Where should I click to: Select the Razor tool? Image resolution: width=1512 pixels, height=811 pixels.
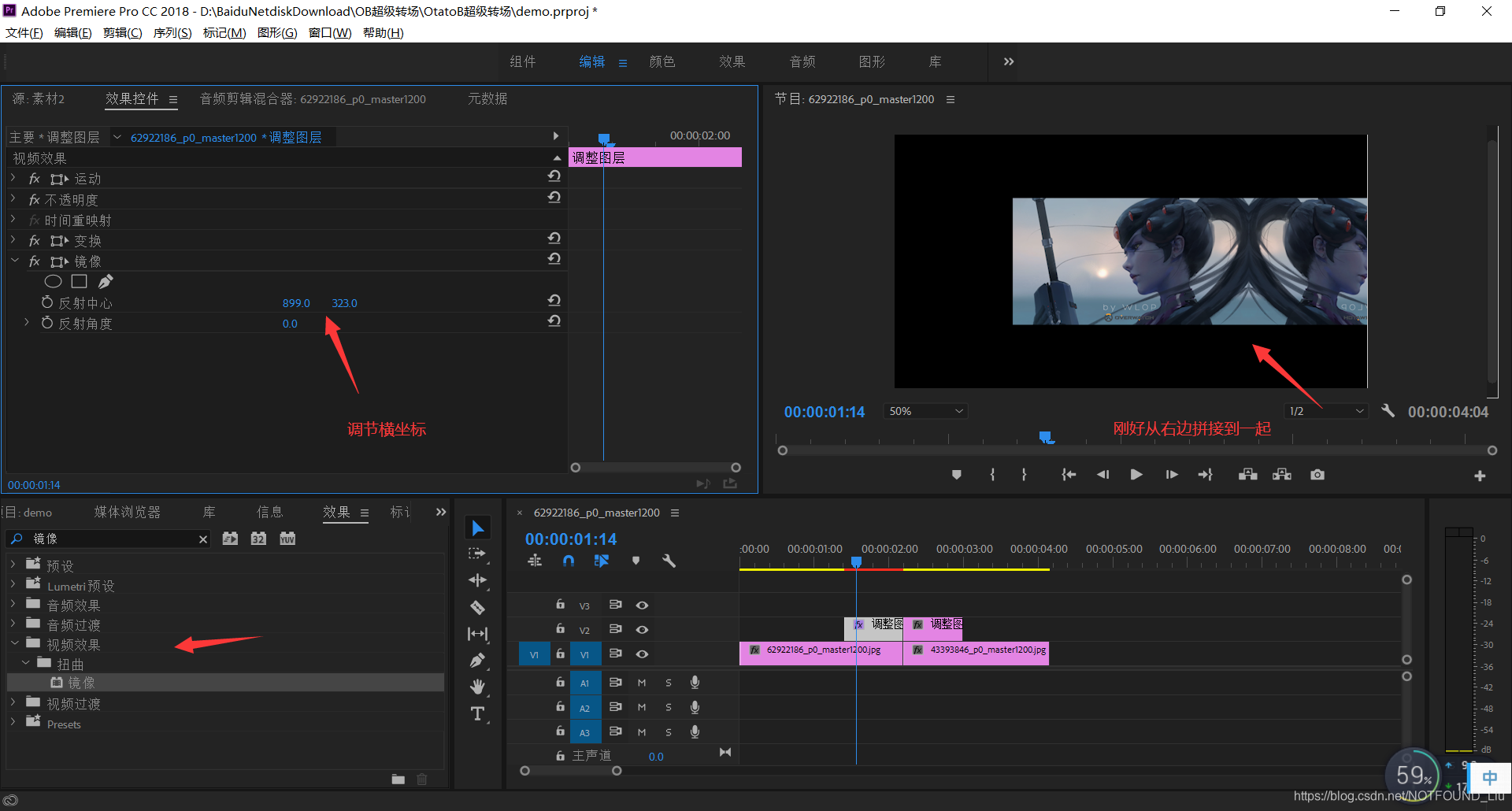coord(477,608)
